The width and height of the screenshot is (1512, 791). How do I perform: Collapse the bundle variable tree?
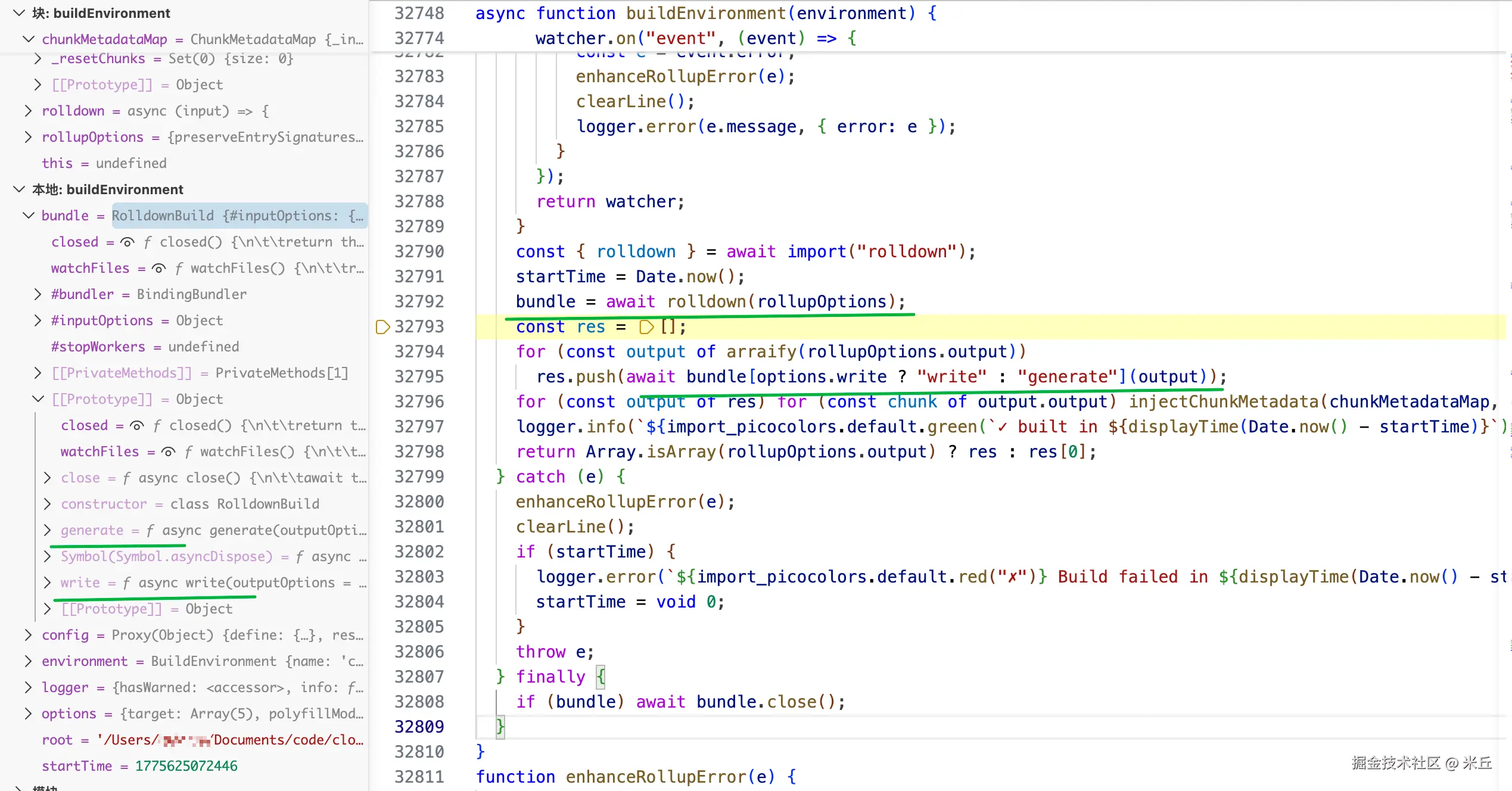click(28, 216)
